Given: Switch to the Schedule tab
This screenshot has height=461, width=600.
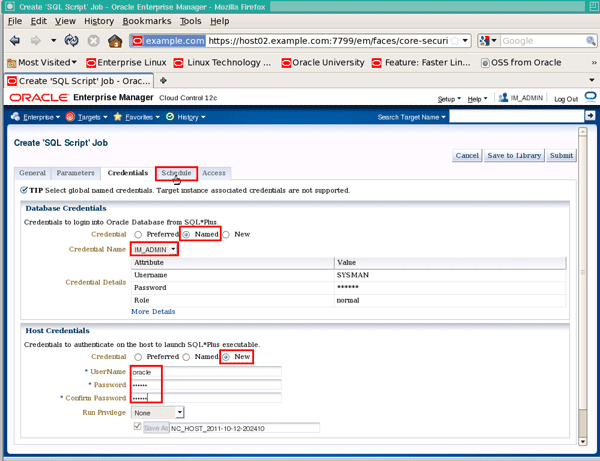Looking at the screenshot, I should tap(176, 173).
